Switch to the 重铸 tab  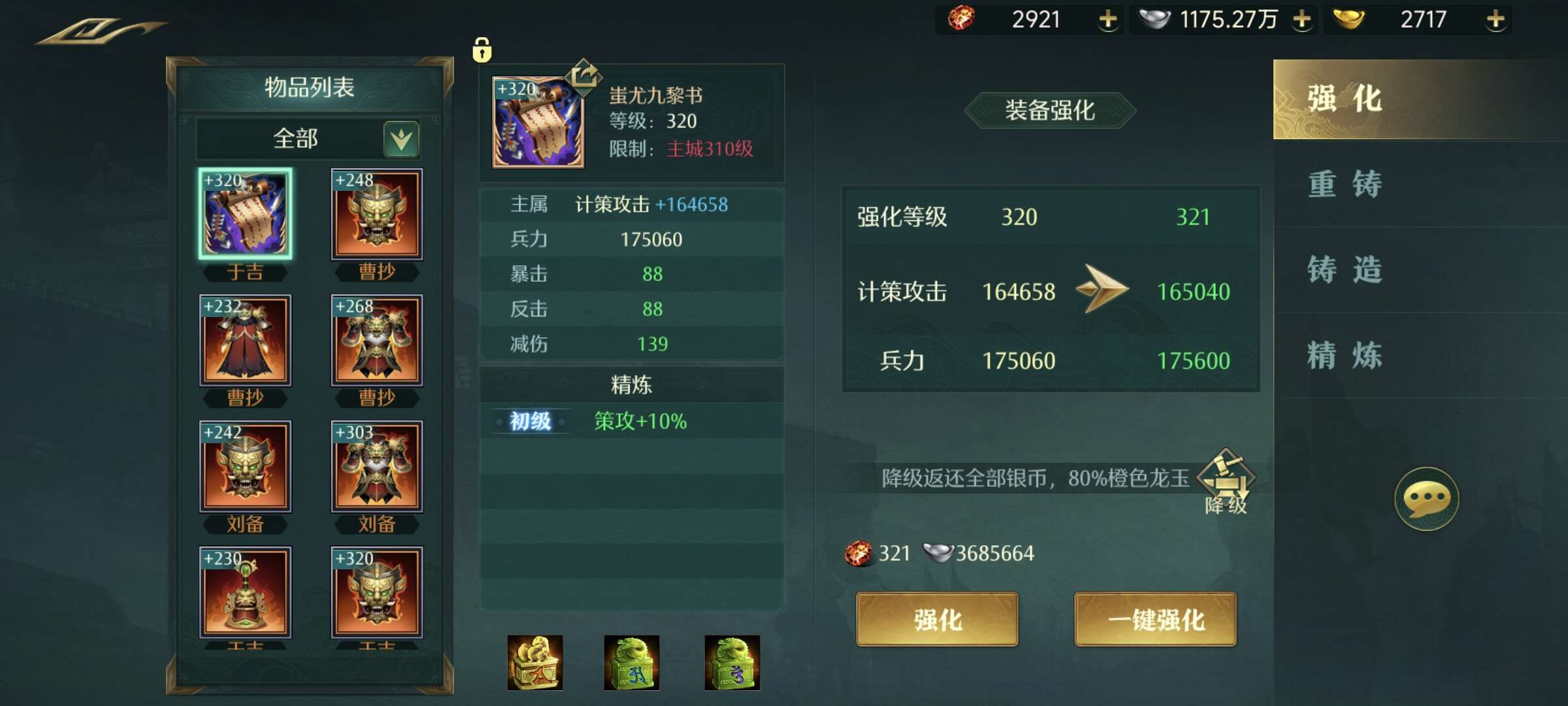(x=1345, y=184)
